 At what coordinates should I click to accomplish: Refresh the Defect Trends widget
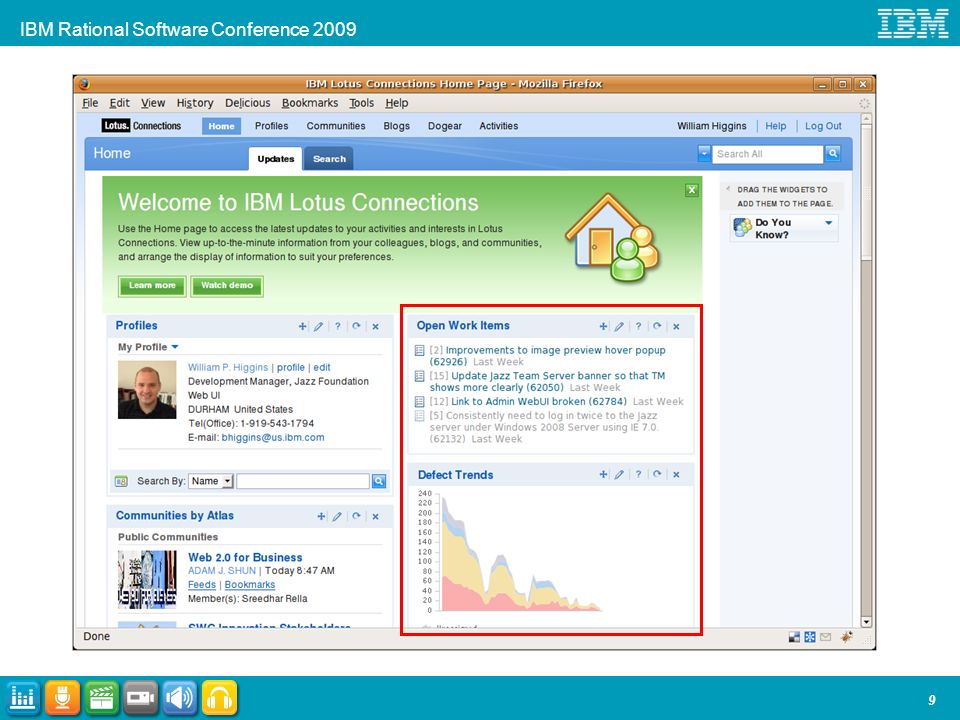657,474
